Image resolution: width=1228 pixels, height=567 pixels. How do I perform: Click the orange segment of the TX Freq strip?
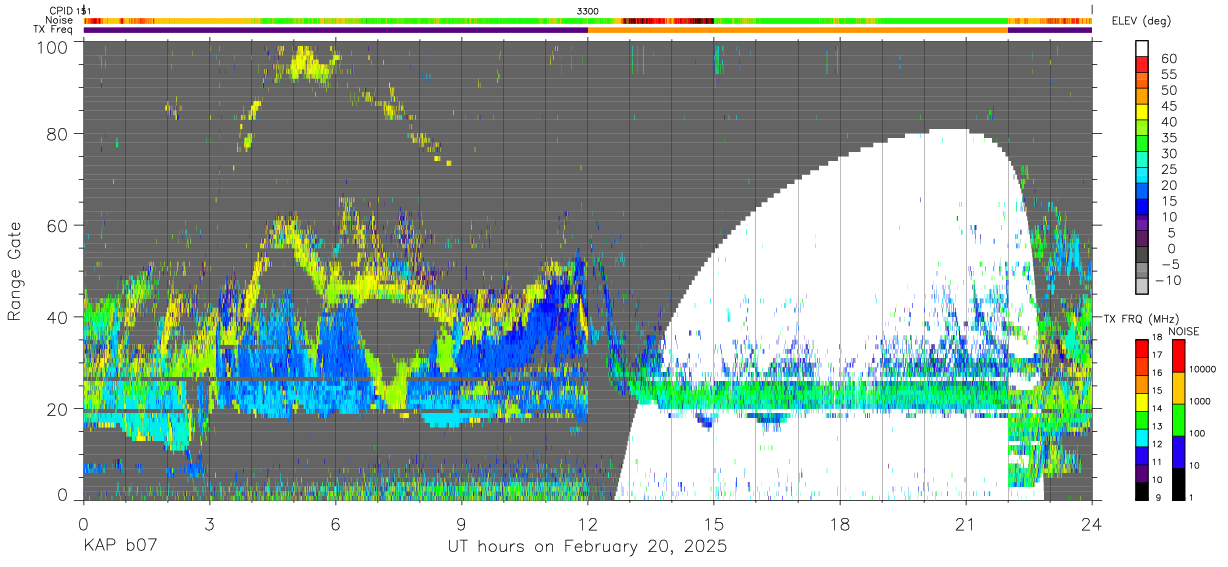tap(798, 30)
